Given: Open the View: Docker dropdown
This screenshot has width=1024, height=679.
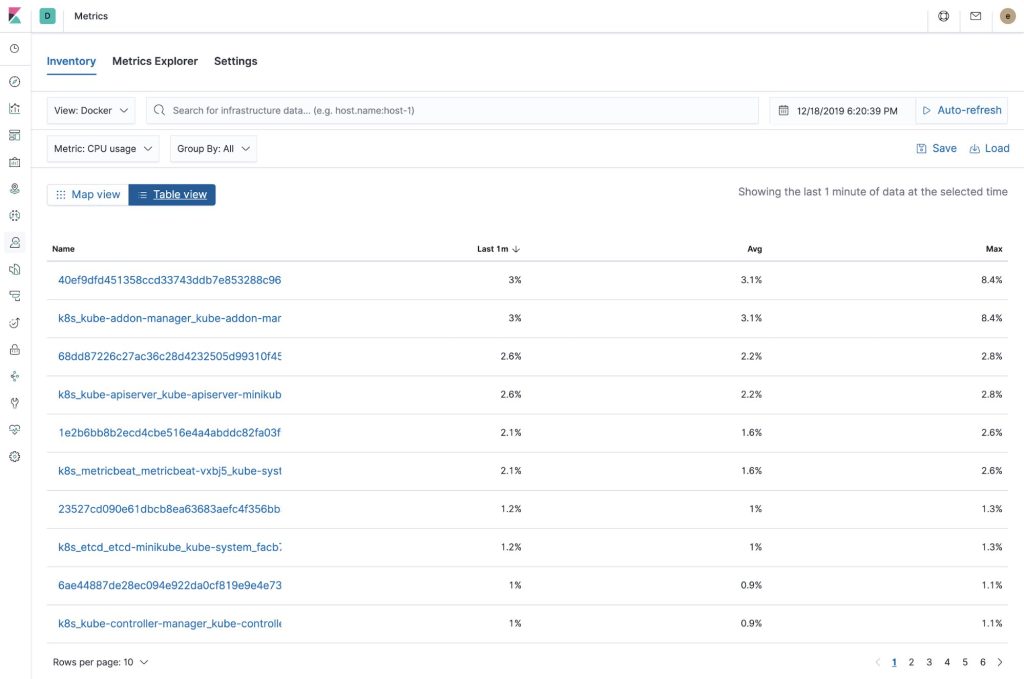Looking at the screenshot, I should coord(91,110).
